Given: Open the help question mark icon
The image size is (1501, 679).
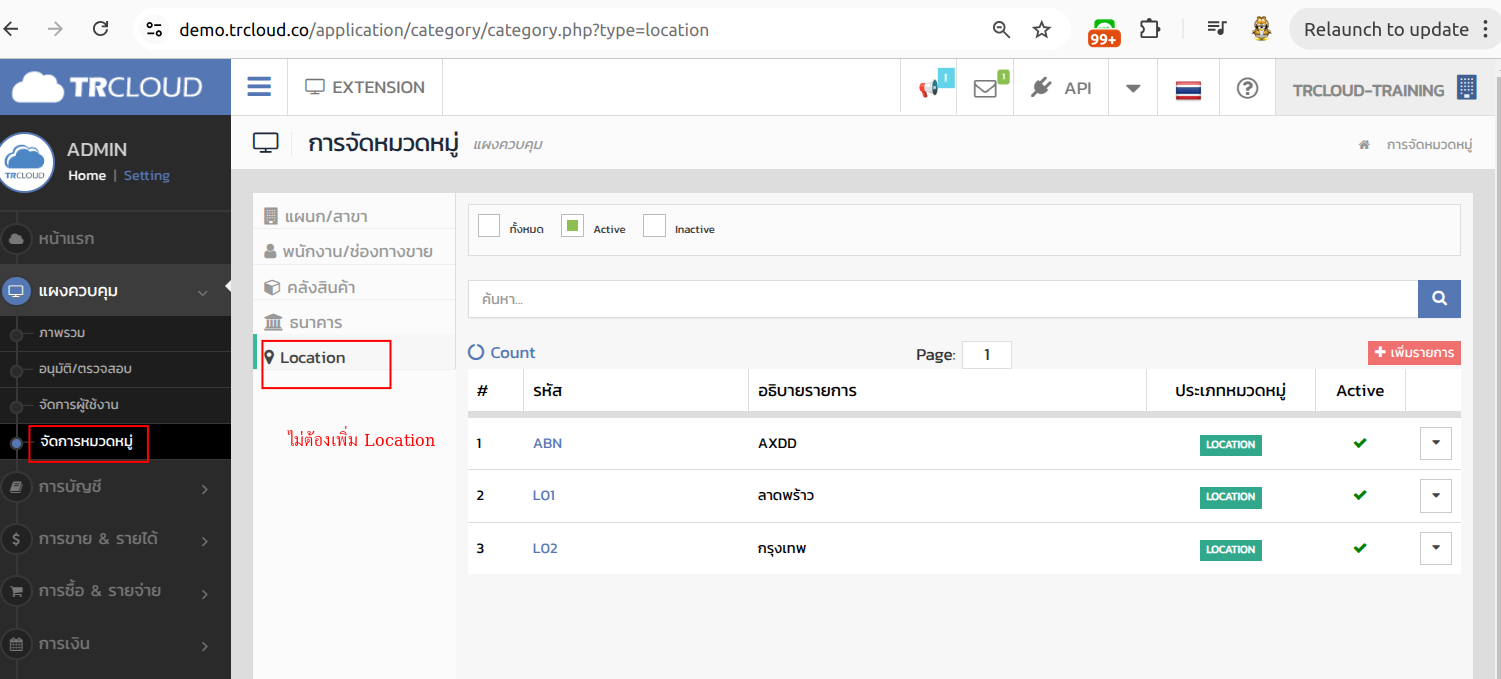Looking at the screenshot, I should (1247, 88).
